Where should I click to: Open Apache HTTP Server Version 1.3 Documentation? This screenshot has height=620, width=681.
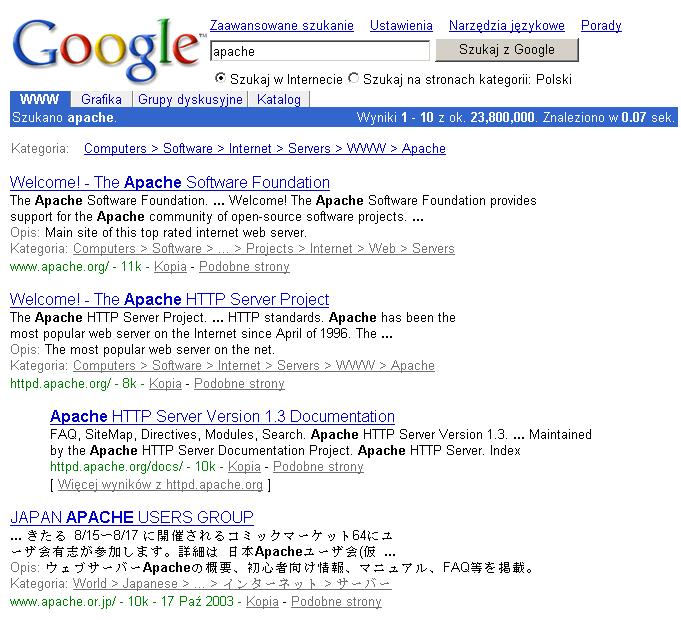(x=222, y=416)
